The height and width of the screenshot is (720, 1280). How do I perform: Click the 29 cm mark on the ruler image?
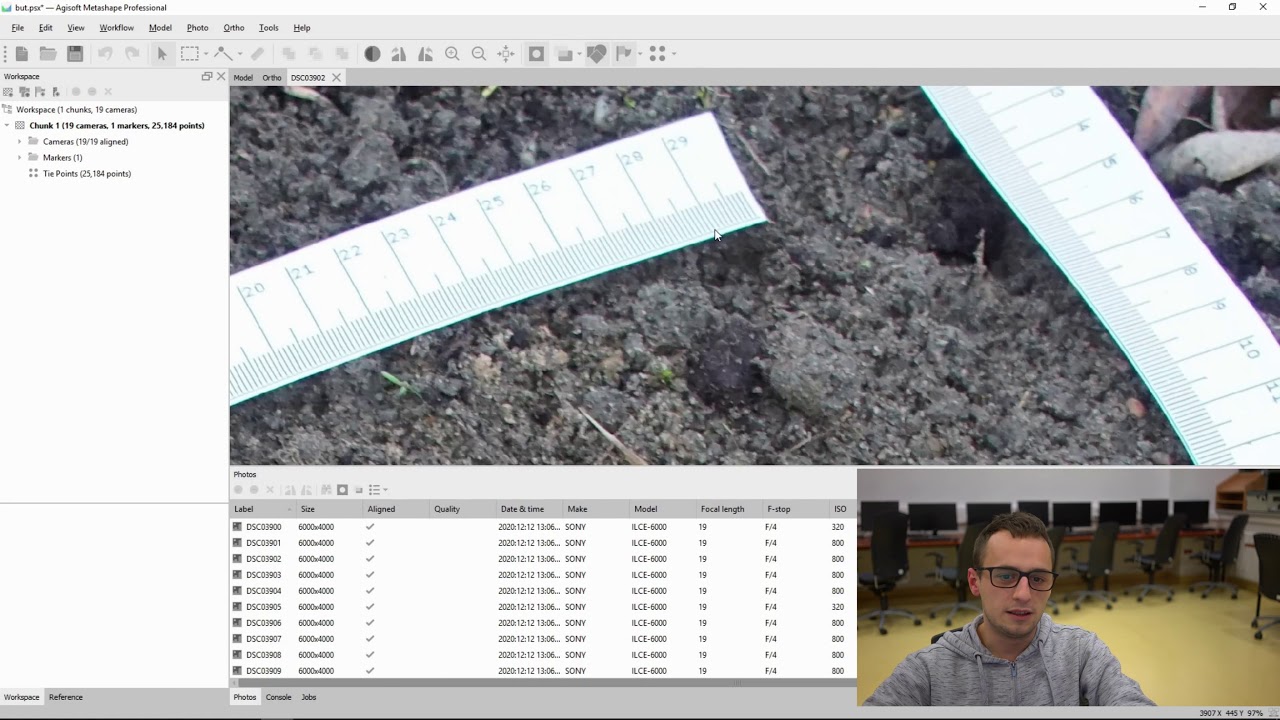tap(678, 145)
